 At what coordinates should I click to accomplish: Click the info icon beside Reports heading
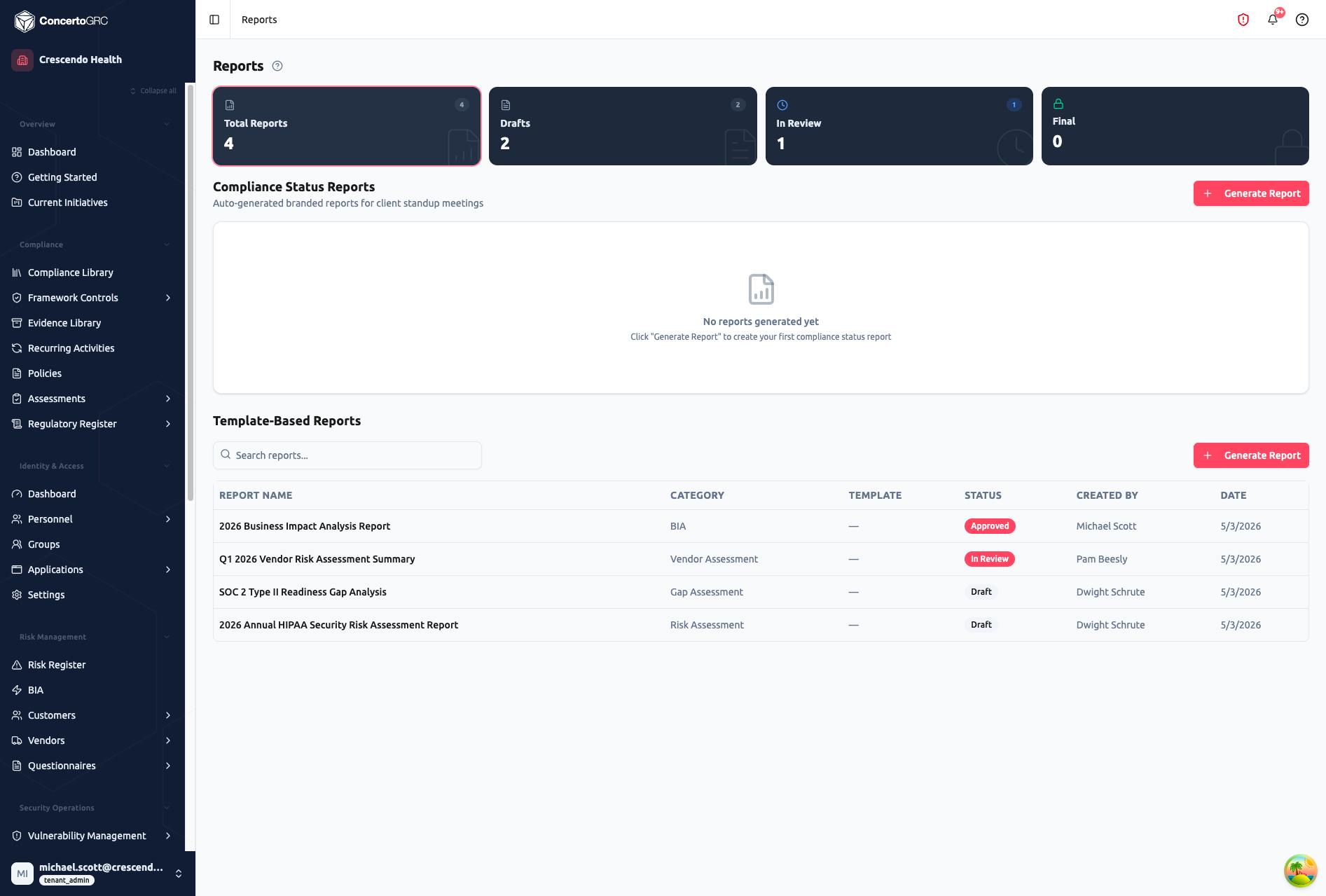click(277, 66)
